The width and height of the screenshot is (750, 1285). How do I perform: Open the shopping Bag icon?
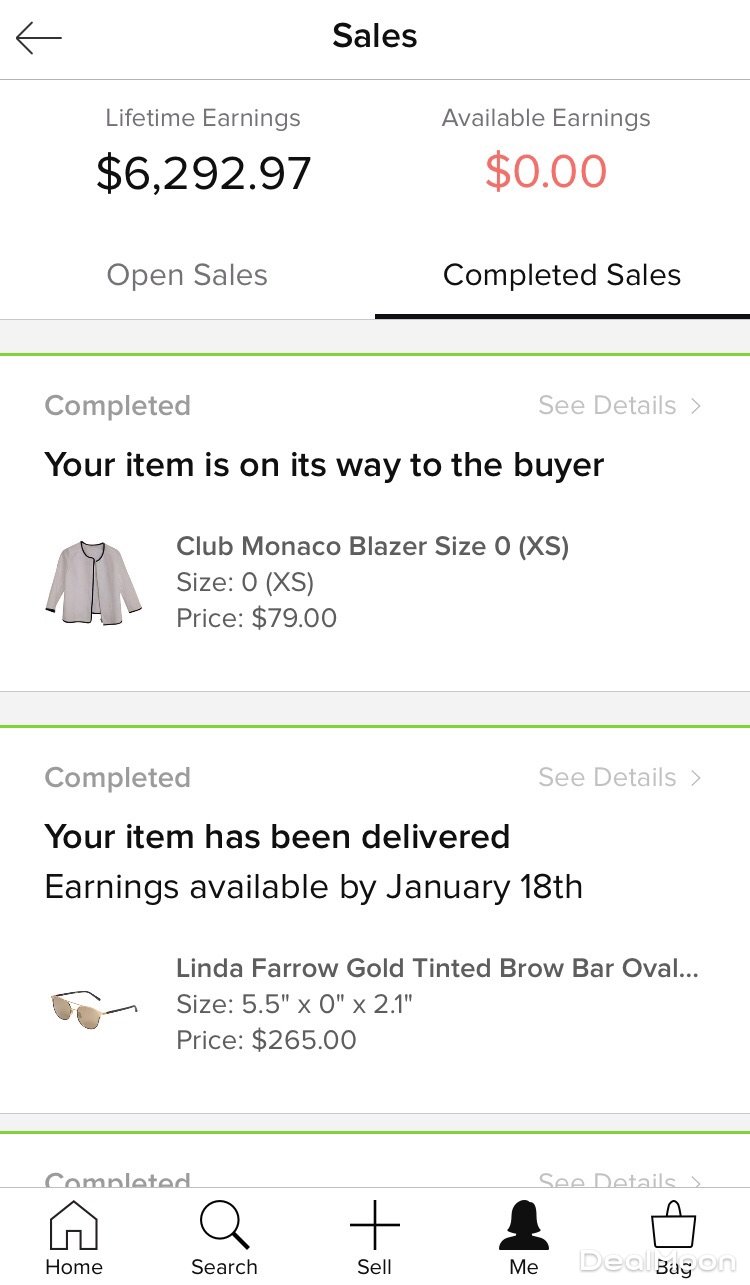(673, 1226)
